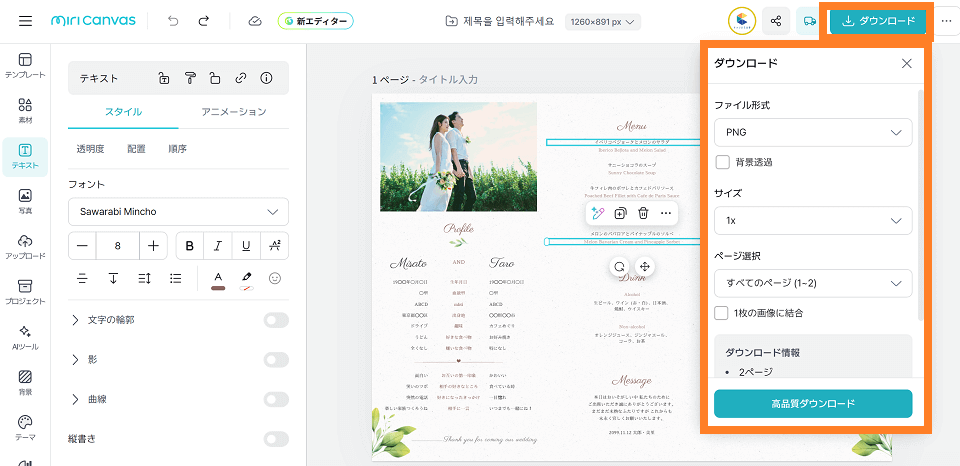The height and width of the screenshot is (466, 960).
Task: Select the スタイル tab
Action: (x=123, y=112)
